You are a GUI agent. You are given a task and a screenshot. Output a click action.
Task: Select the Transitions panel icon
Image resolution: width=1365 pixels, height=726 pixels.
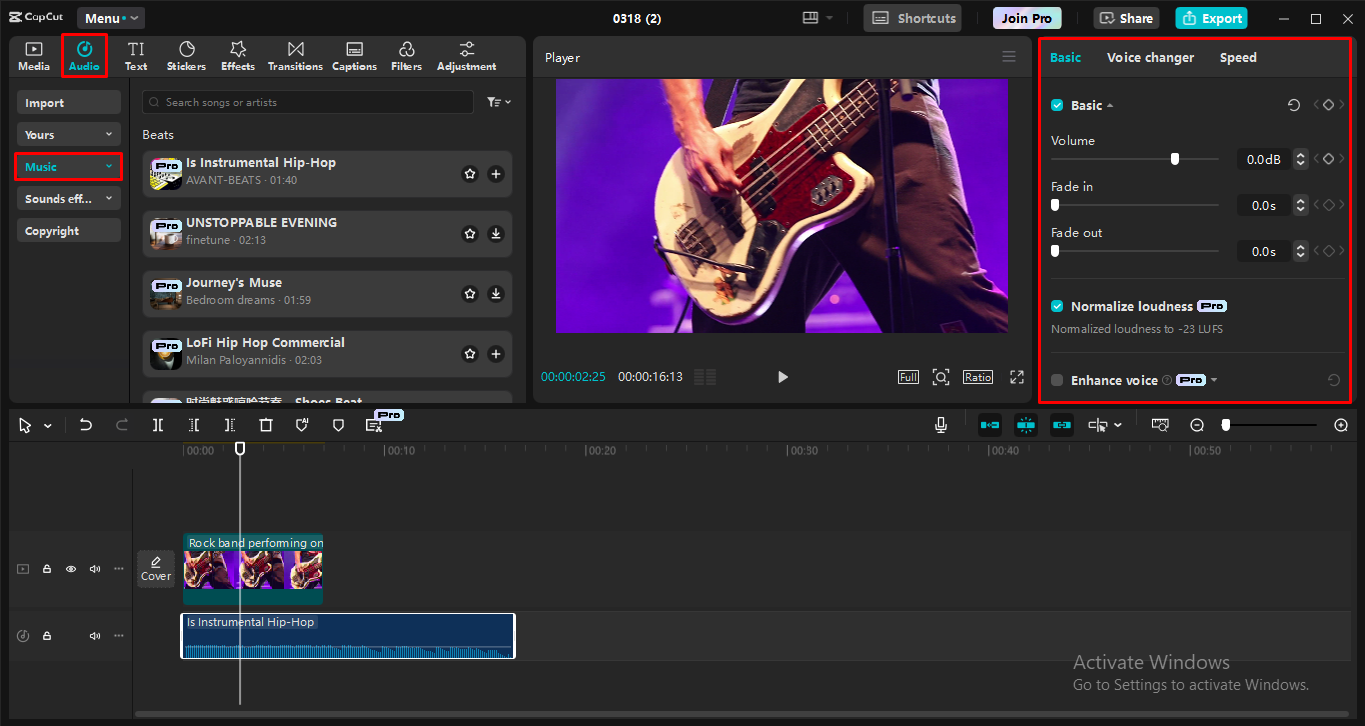(294, 55)
